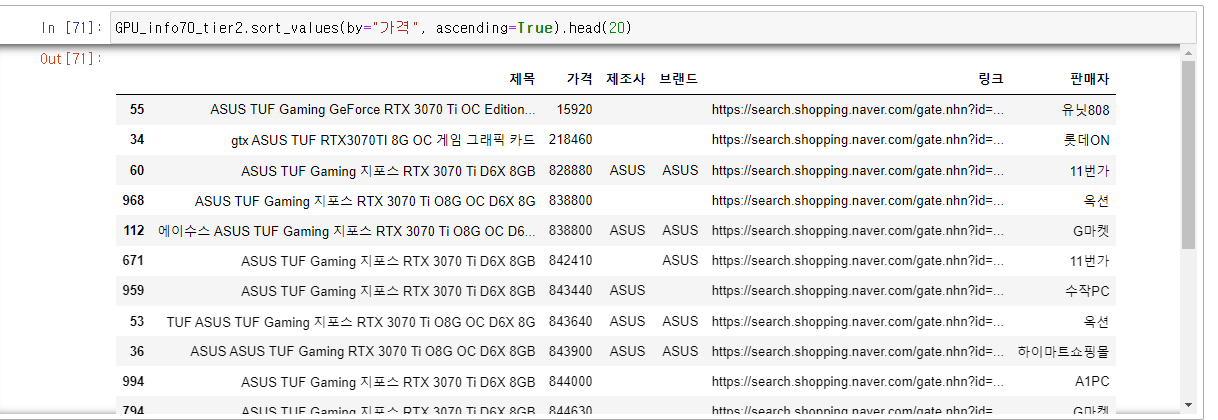Click title 'ASUS ASUS TUF Gaming RTX 3070 Ti O8G OC D6X 8GB'
1218x420 pixels.
363,351
